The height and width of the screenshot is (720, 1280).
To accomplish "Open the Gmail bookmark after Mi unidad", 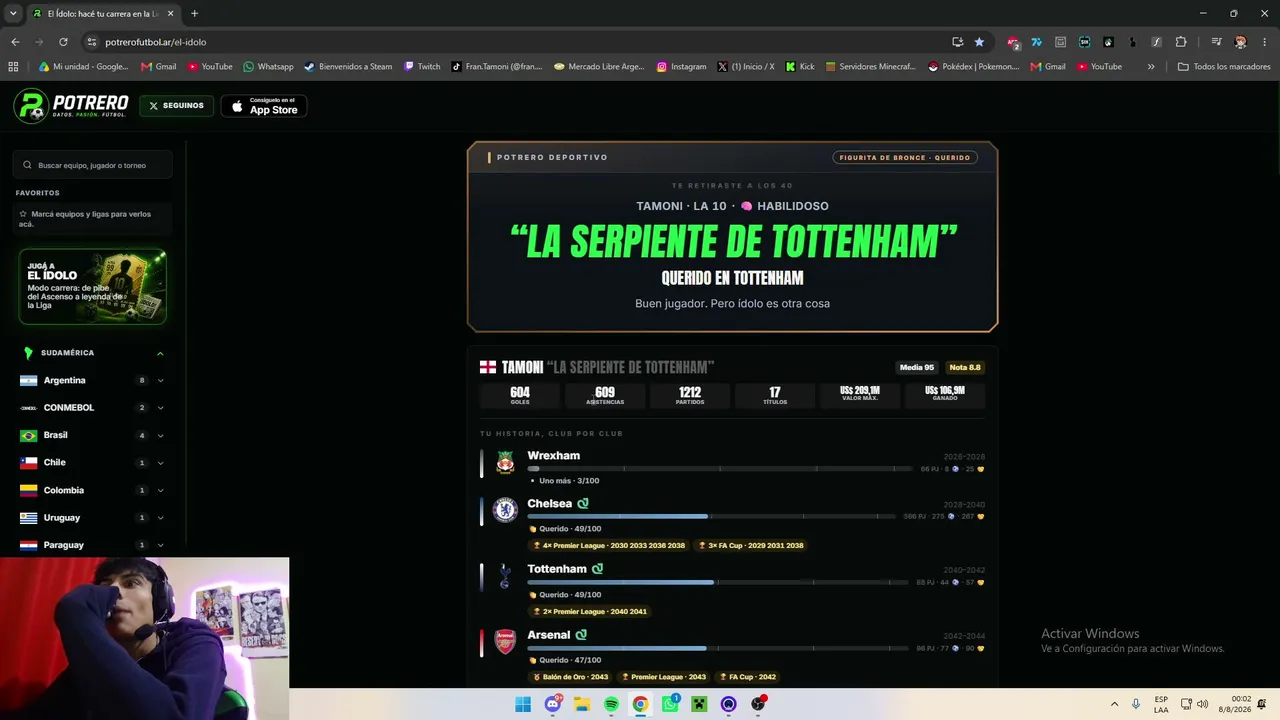I will [159, 67].
